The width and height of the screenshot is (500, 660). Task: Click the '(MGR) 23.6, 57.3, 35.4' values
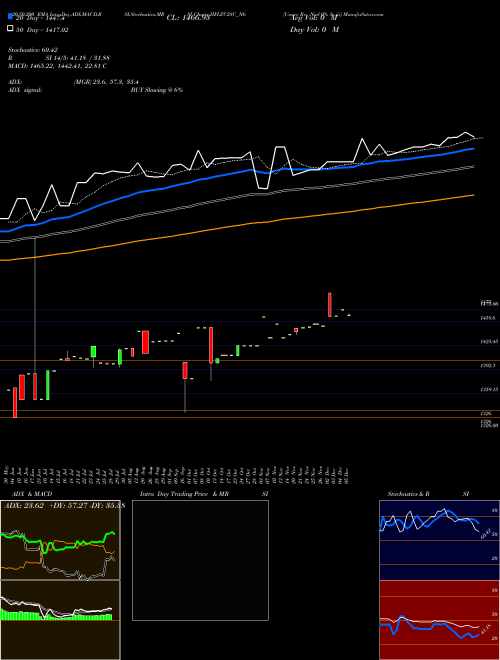tap(106, 82)
